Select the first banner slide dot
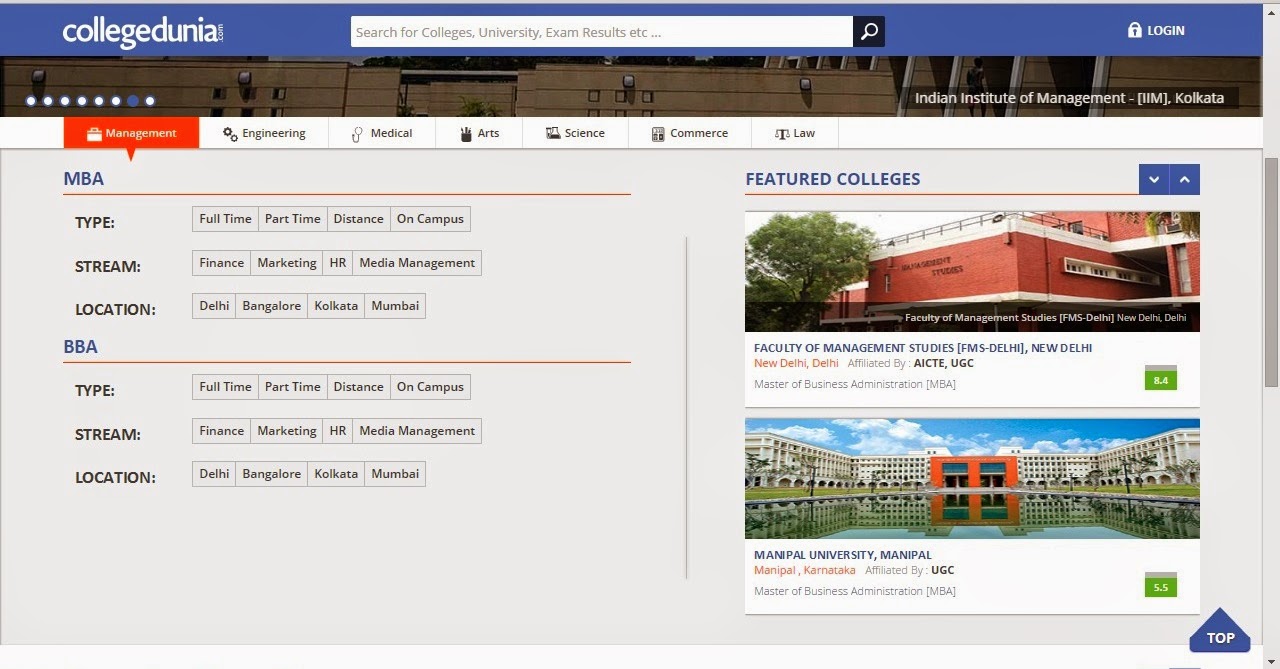1280x669 pixels. point(31,101)
